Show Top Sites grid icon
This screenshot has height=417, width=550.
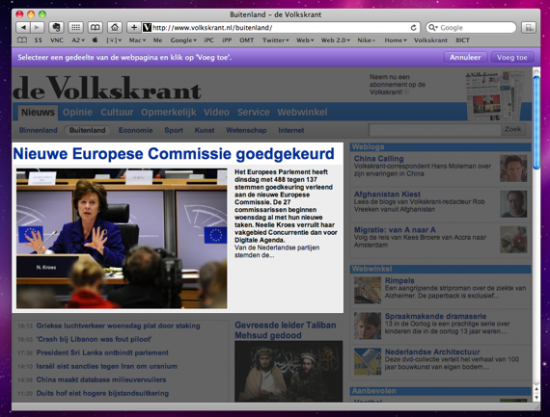tap(75, 27)
